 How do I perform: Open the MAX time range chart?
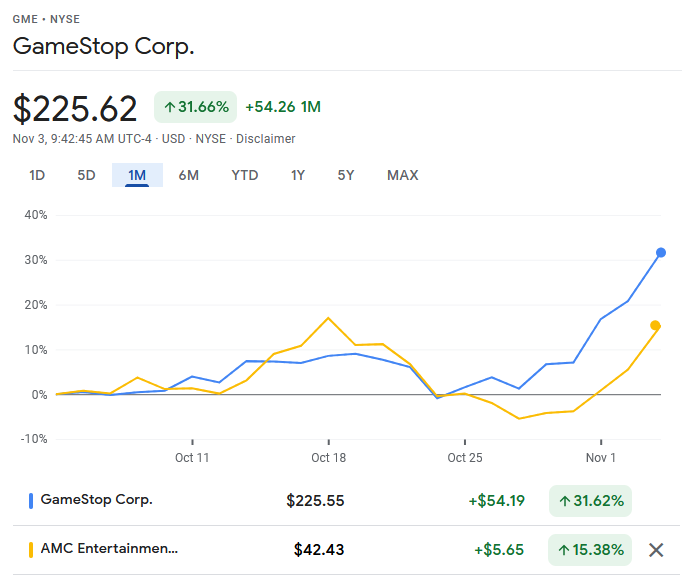(x=403, y=175)
